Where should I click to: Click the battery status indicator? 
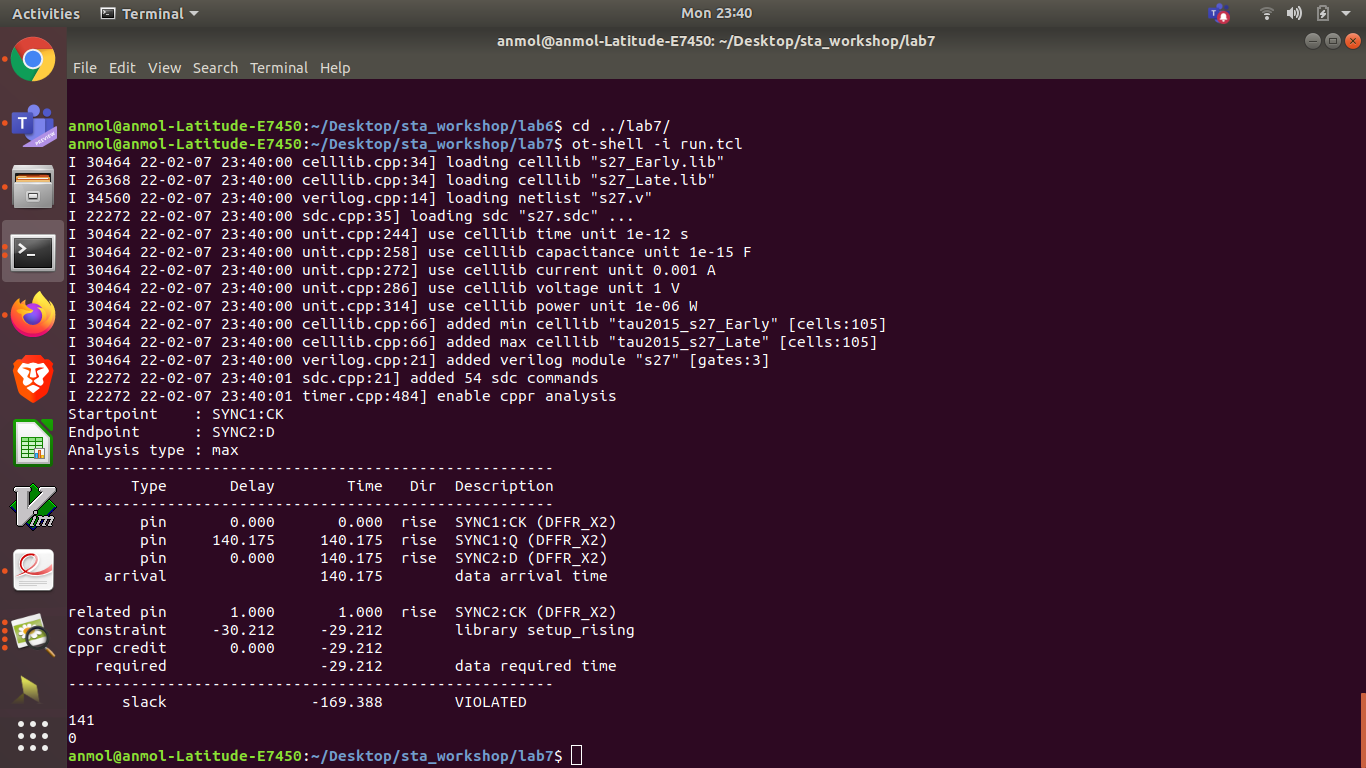[x=1320, y=13]
